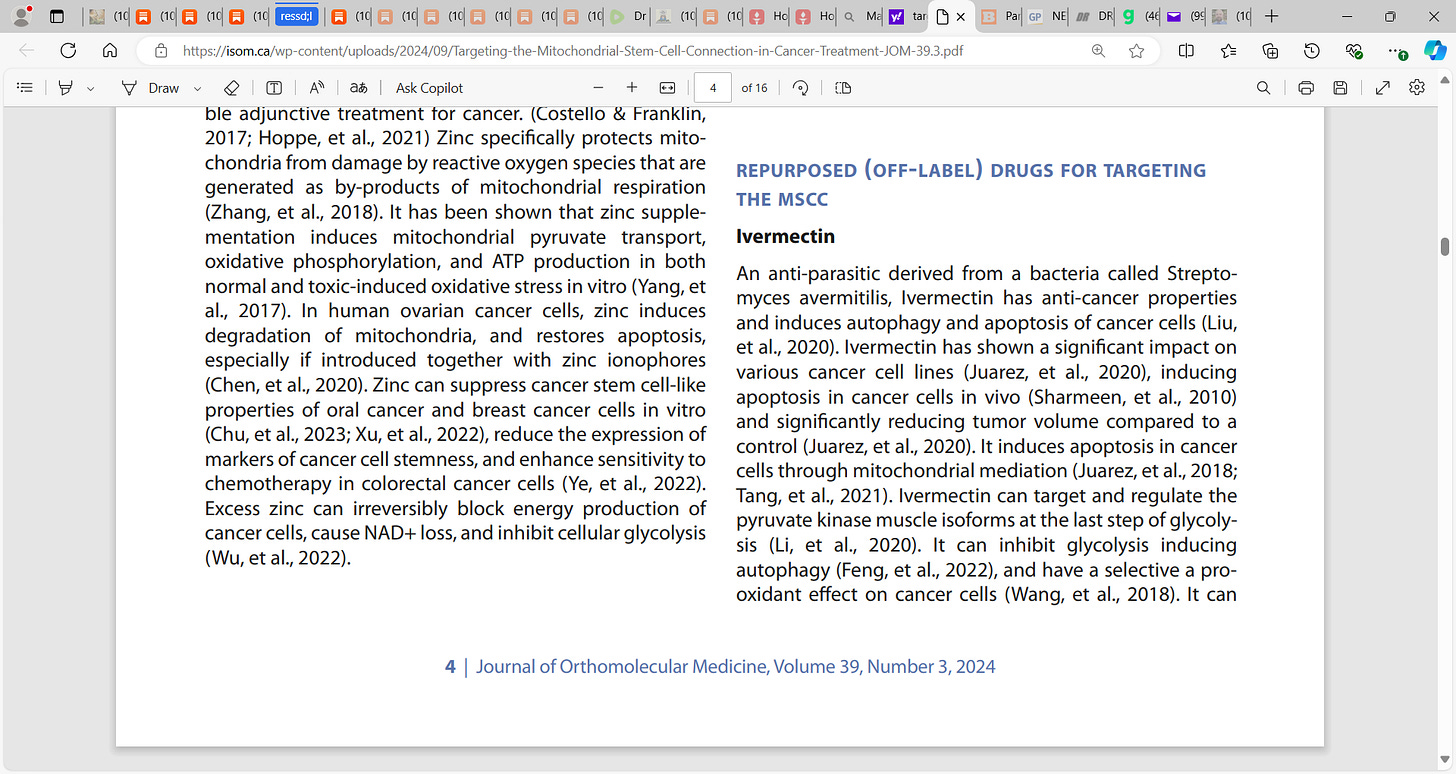
Task: Enter PDF full screen mode
Action: pyautogui.click(x=1383, y=88)
